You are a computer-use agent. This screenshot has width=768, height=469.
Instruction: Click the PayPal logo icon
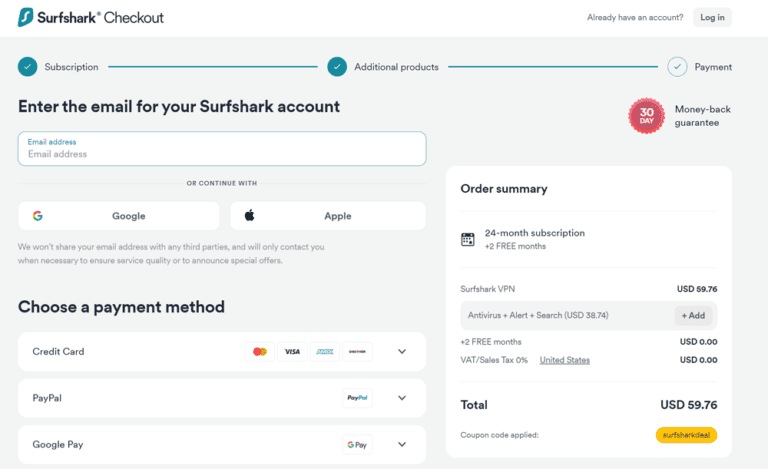357,398
